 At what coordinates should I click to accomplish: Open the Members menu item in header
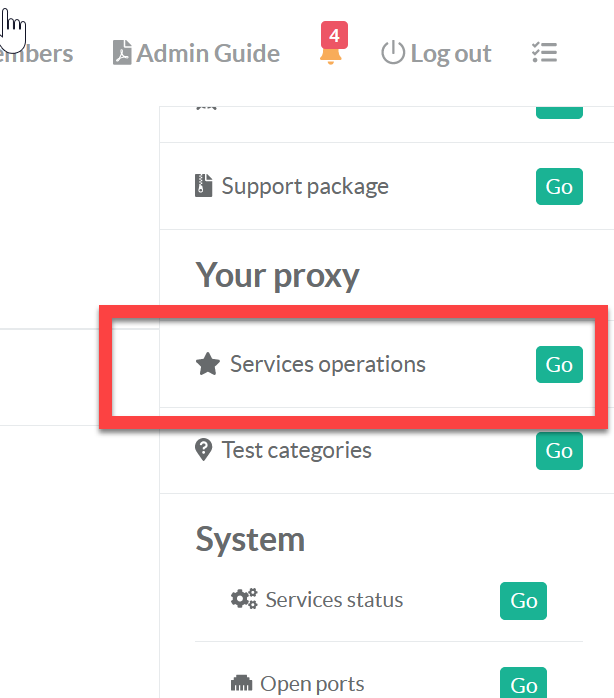pyautogui.click(x=37, y=53)
